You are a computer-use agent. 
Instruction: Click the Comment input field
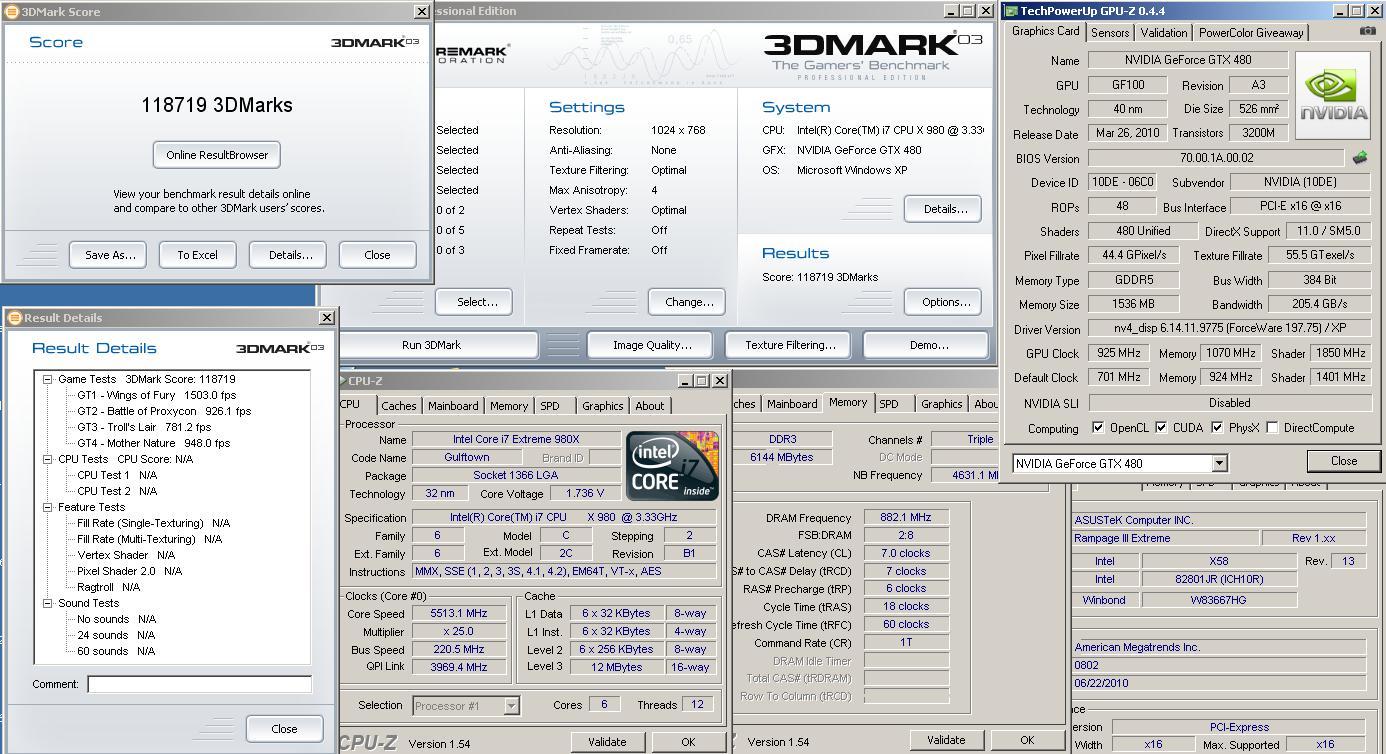coord(199,684)
